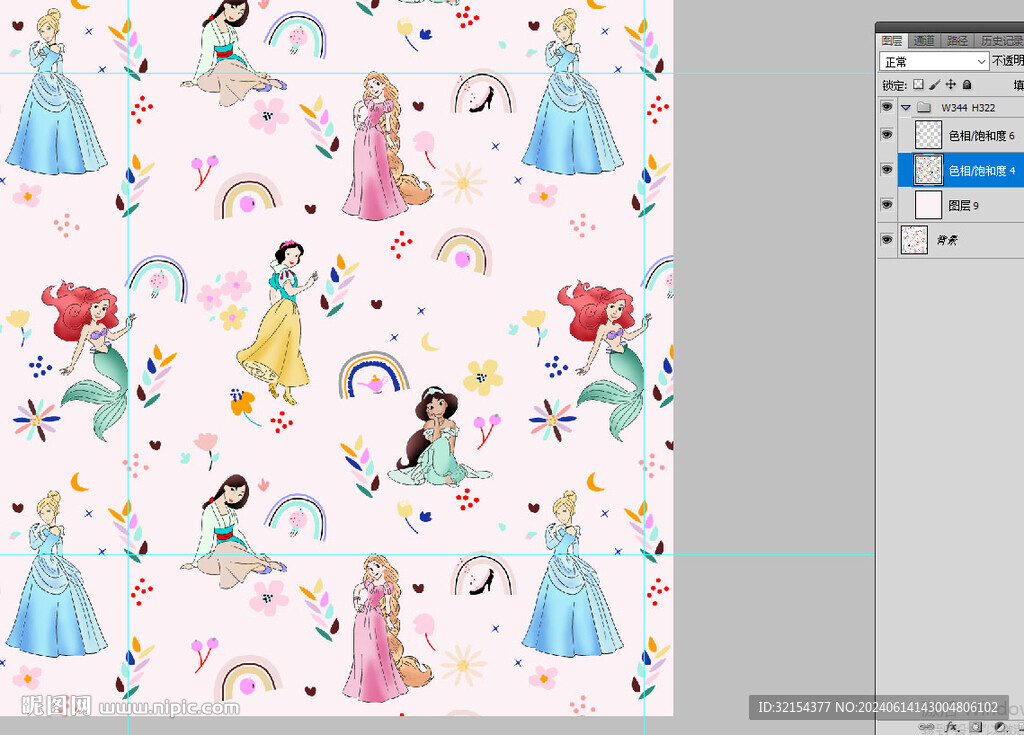
Task: Lock image pixels with the brush icon
Action: coord(935,84)
